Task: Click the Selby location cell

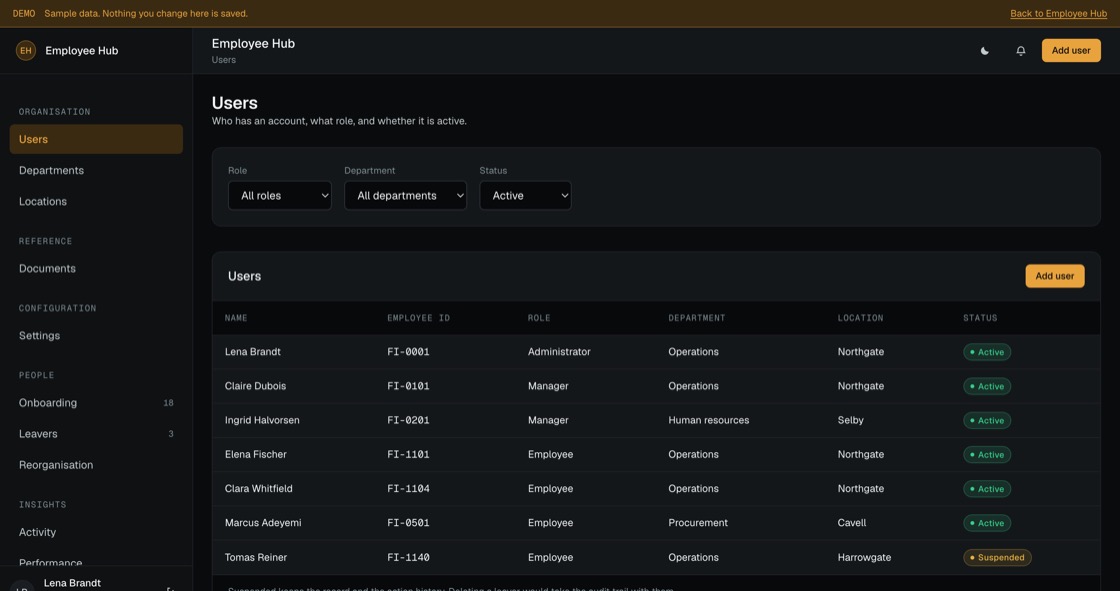Action: click(x=851, y=420)
